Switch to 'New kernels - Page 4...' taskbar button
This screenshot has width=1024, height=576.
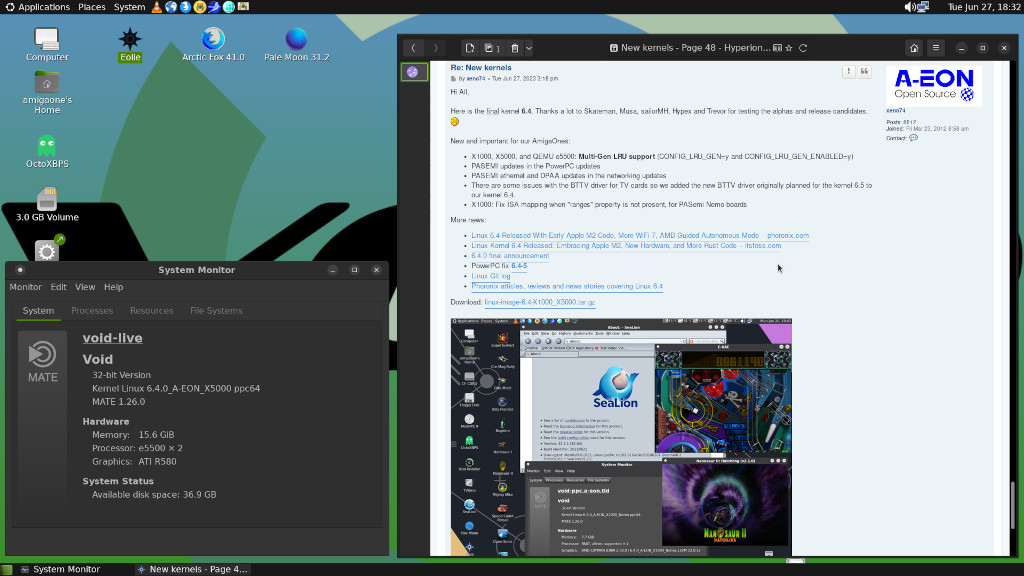[192, 569]
